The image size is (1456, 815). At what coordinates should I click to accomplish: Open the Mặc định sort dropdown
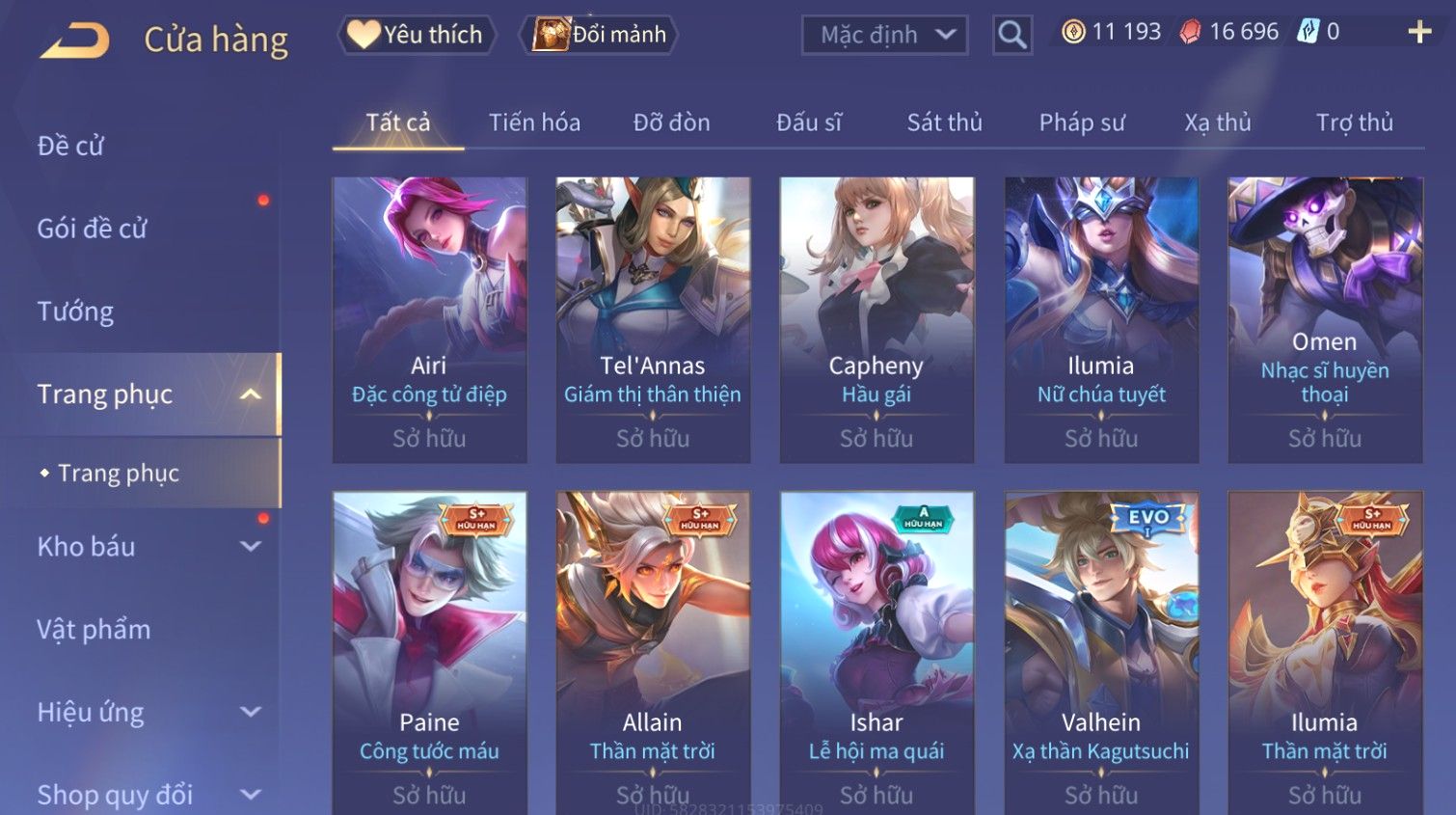pyautogui.click(x=884, y=36)
